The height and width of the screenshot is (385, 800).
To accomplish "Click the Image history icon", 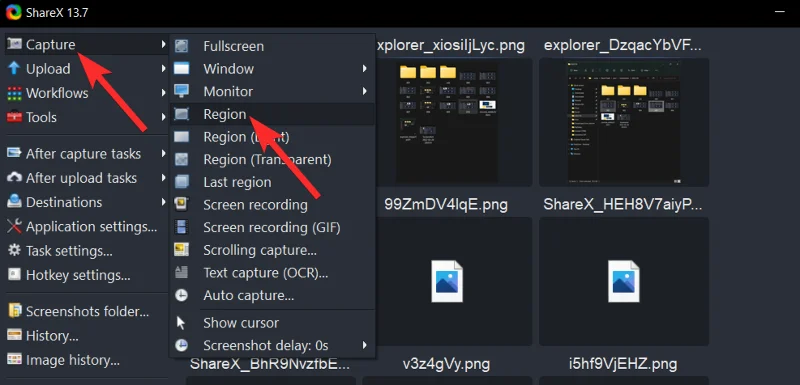I will [x=14, y=360].
